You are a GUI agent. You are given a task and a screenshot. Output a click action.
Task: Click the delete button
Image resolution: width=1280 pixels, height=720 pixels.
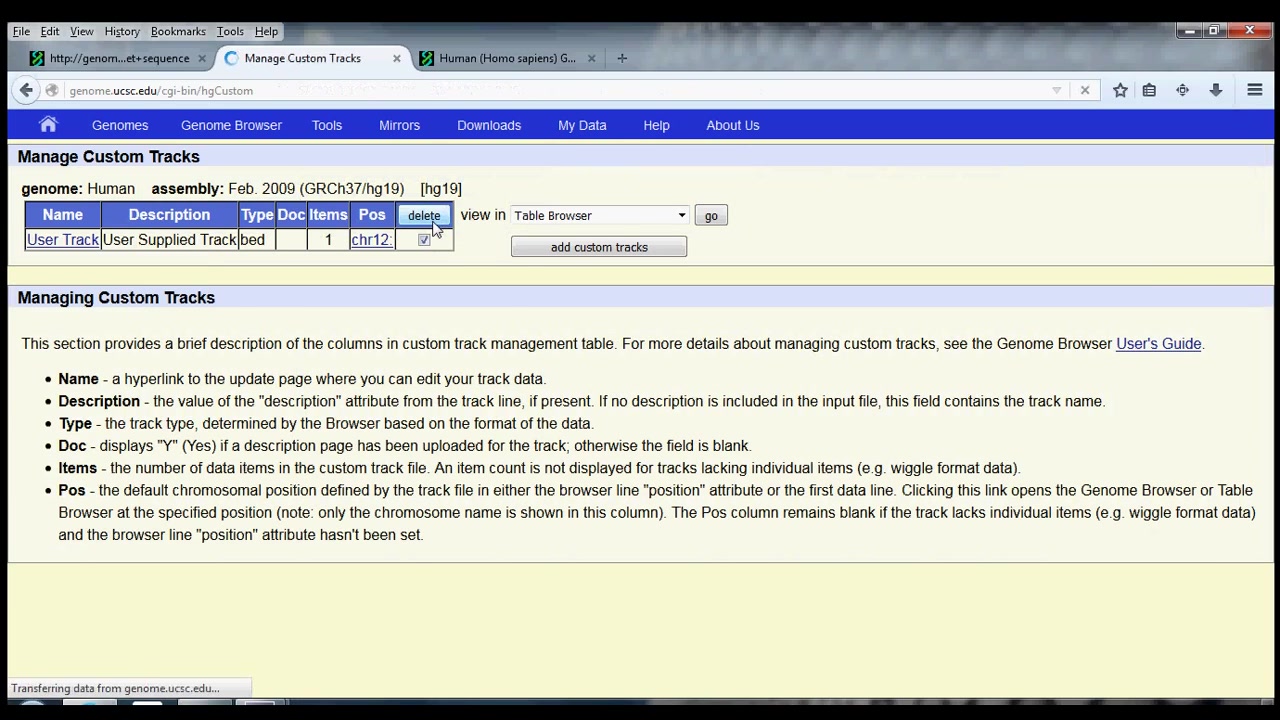coord(424,215)
